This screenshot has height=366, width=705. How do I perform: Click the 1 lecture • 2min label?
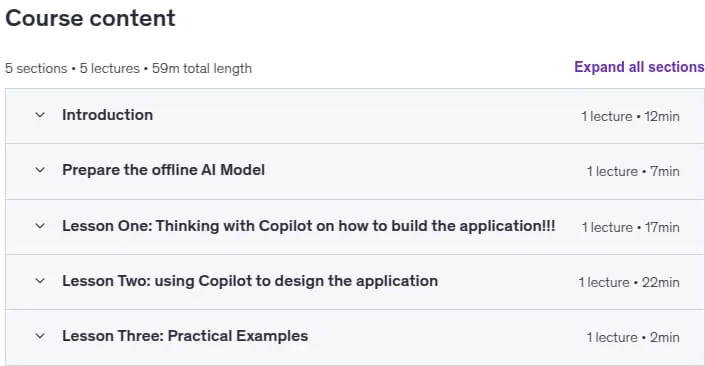(633, 338)
